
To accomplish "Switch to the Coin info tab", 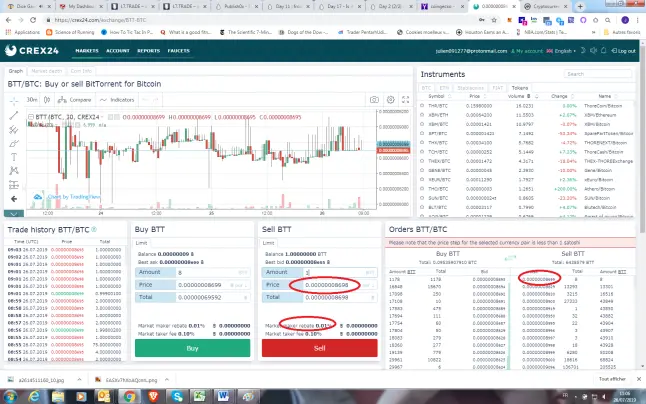I will click(x=81, y=71).
